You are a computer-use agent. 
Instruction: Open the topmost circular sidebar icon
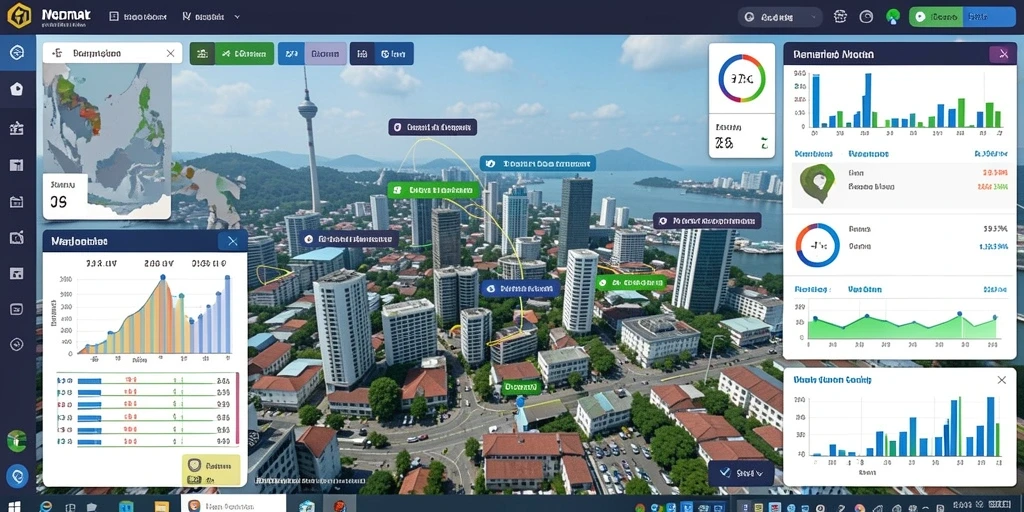17,53
